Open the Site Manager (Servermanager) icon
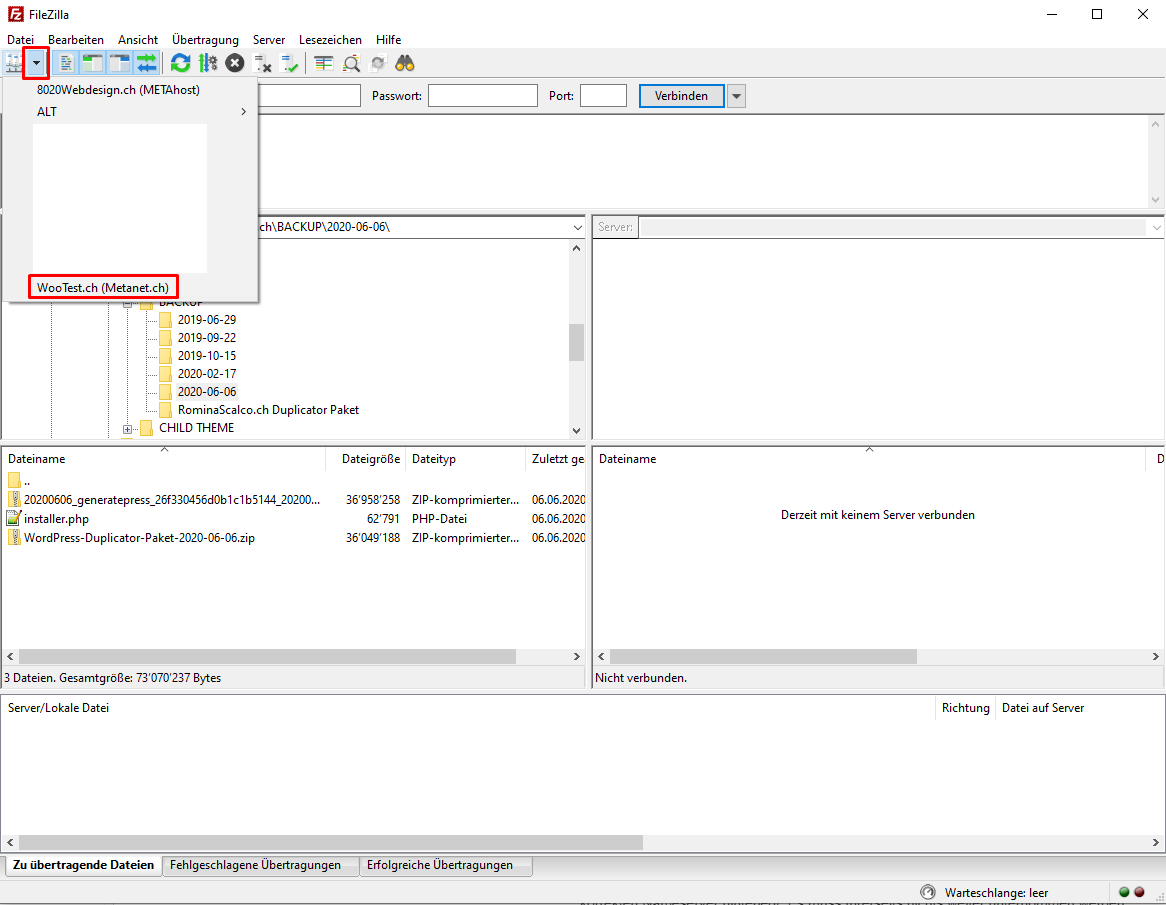This screenshot has height=905, width=1166. click(13, 63)
